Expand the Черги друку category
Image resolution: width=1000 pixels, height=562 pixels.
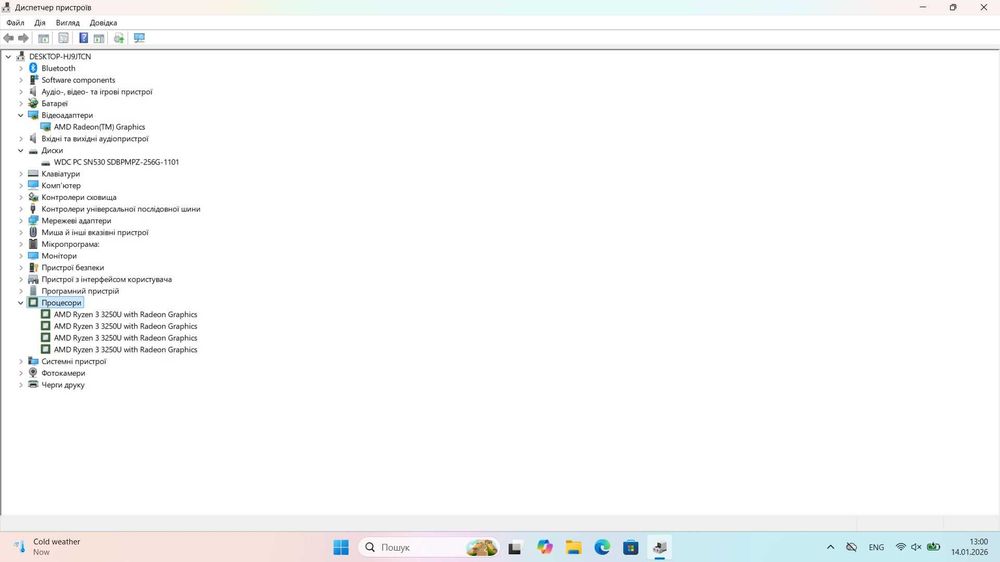tap(20, 385)
